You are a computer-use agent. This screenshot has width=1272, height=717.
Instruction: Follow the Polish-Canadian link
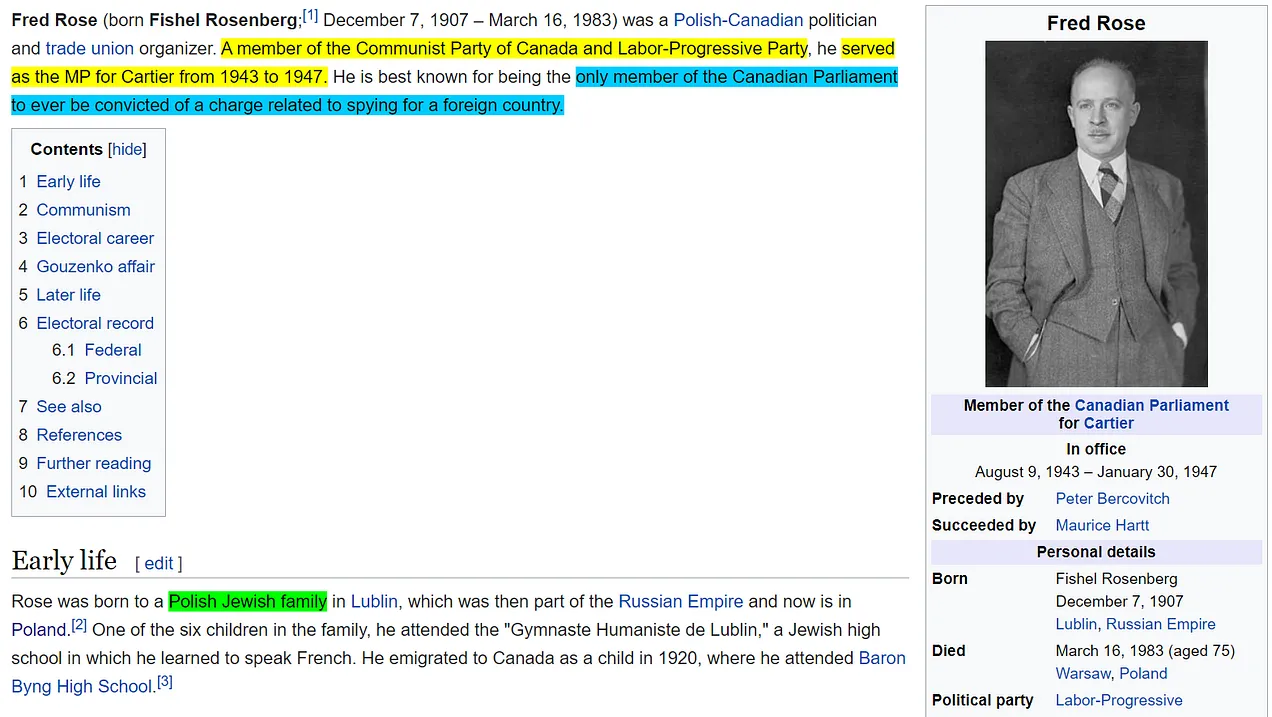(738, 20)
